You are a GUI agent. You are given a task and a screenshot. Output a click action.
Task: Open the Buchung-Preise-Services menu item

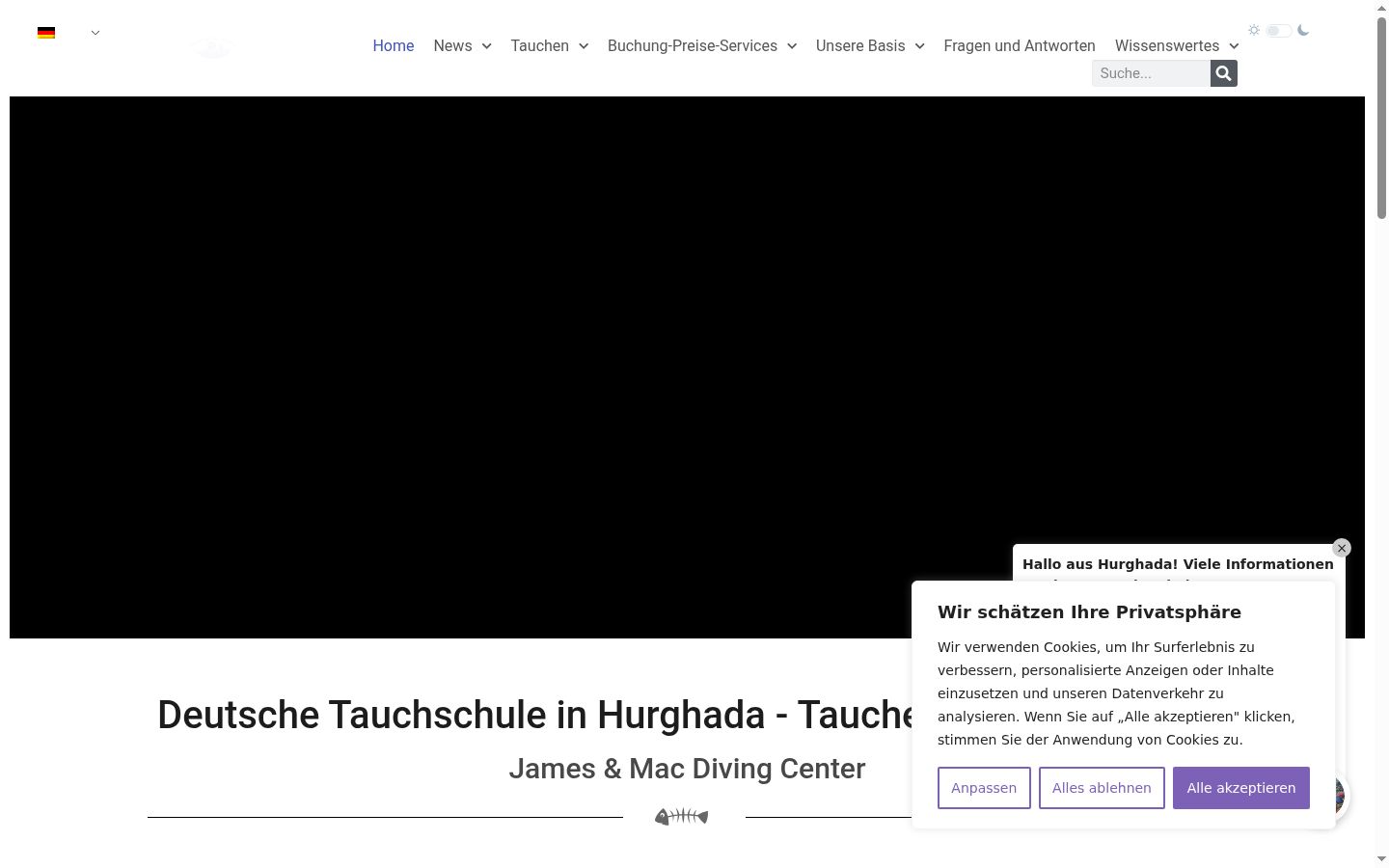click(693, 46)
